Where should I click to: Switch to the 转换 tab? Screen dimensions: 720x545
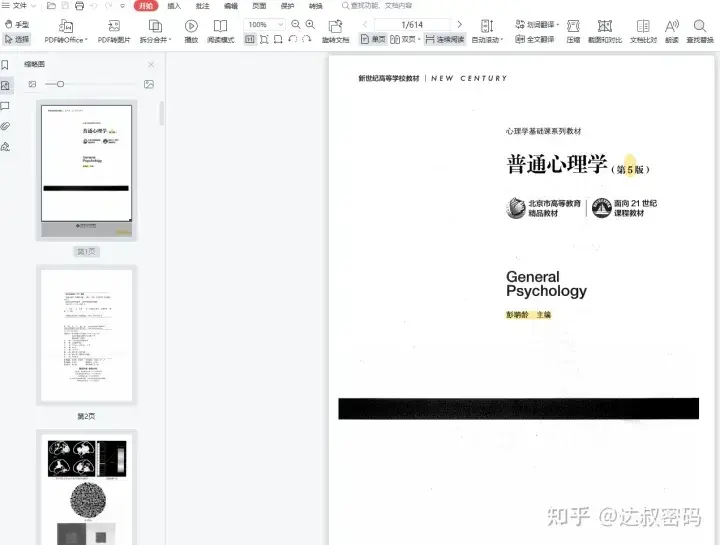315,6
